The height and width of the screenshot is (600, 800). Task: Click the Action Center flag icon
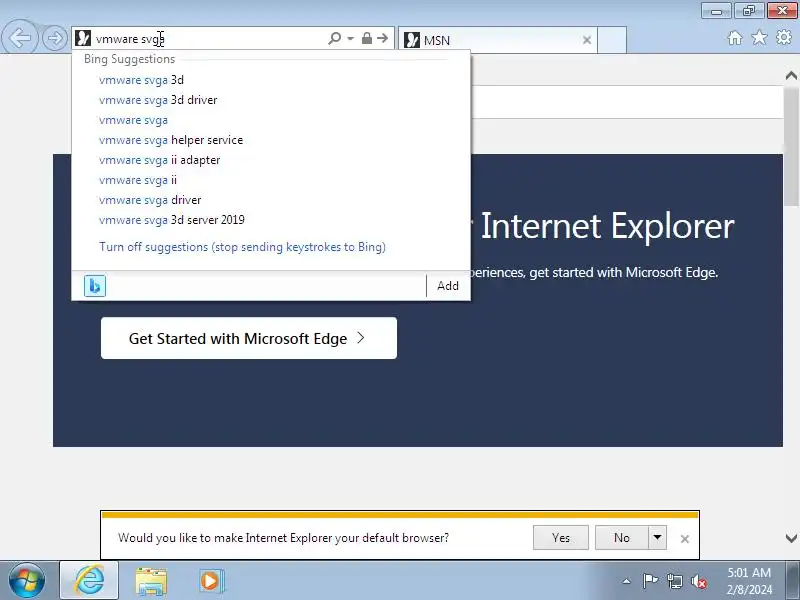(x=650, y=581)
